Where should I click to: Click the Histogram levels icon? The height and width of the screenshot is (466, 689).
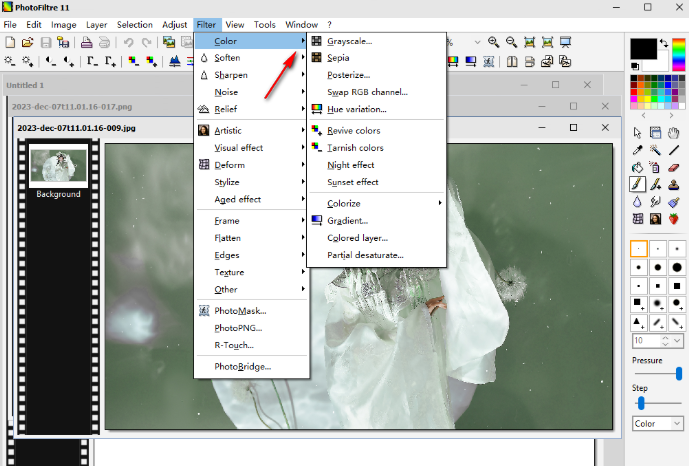point(175,61)
